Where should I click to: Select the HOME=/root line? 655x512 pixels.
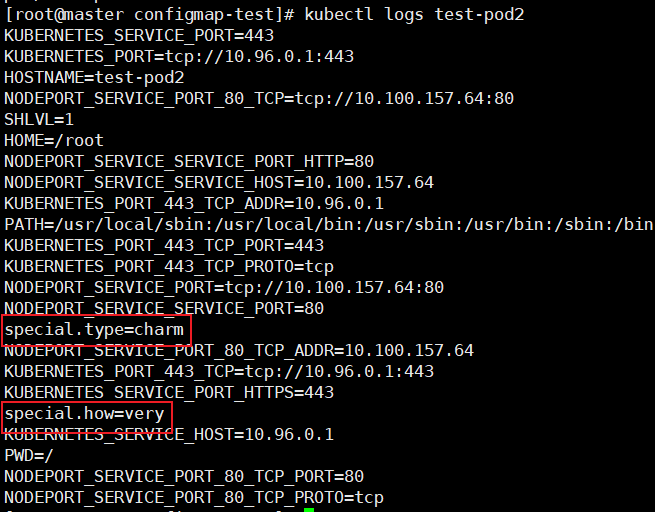pos(54,140)
